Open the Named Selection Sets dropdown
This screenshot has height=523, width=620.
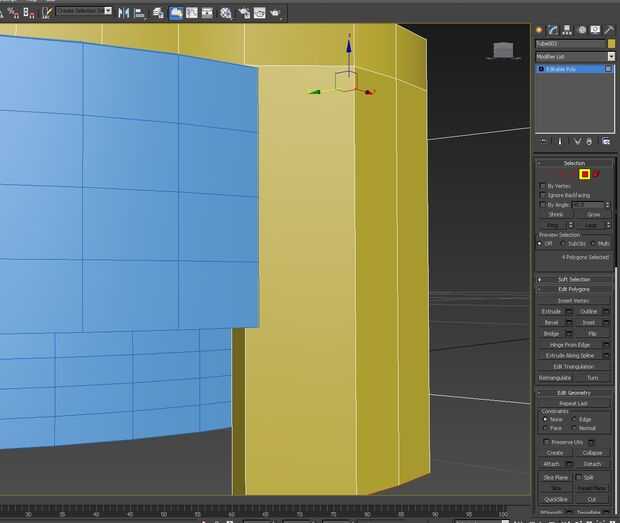108,11
